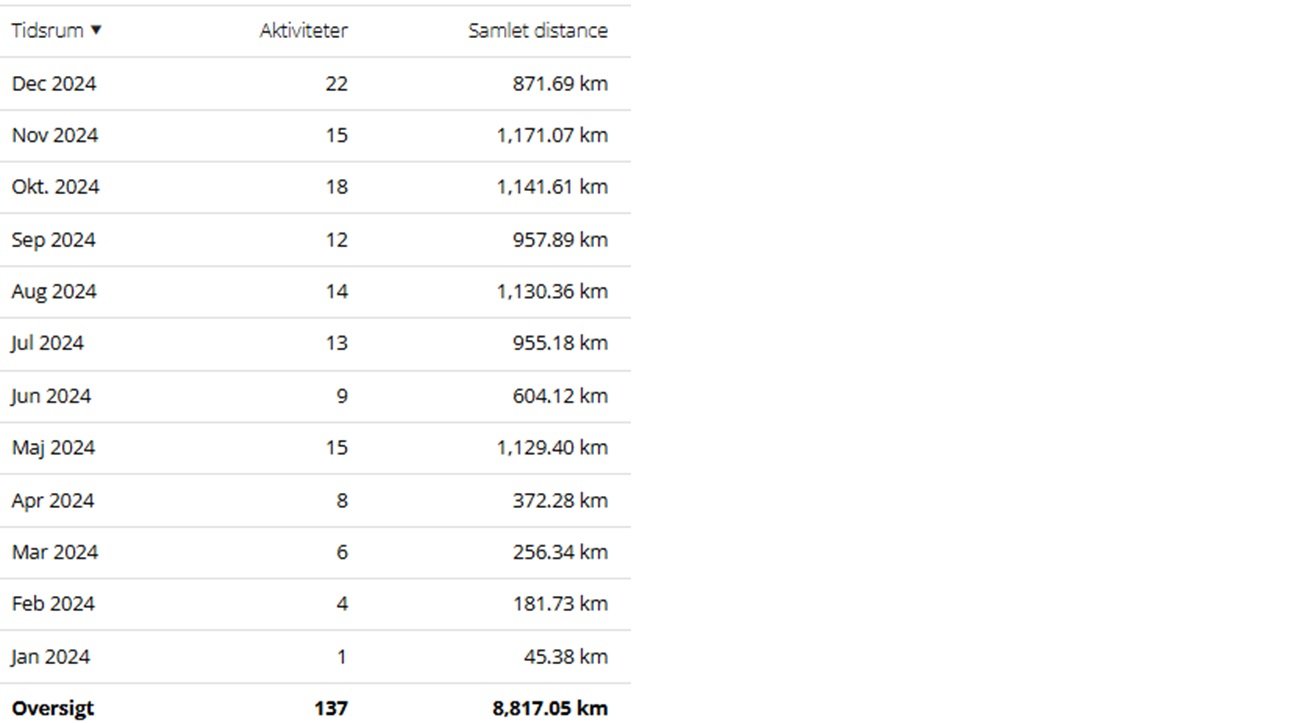Sort by Samlet distance column header

(537, 30)
